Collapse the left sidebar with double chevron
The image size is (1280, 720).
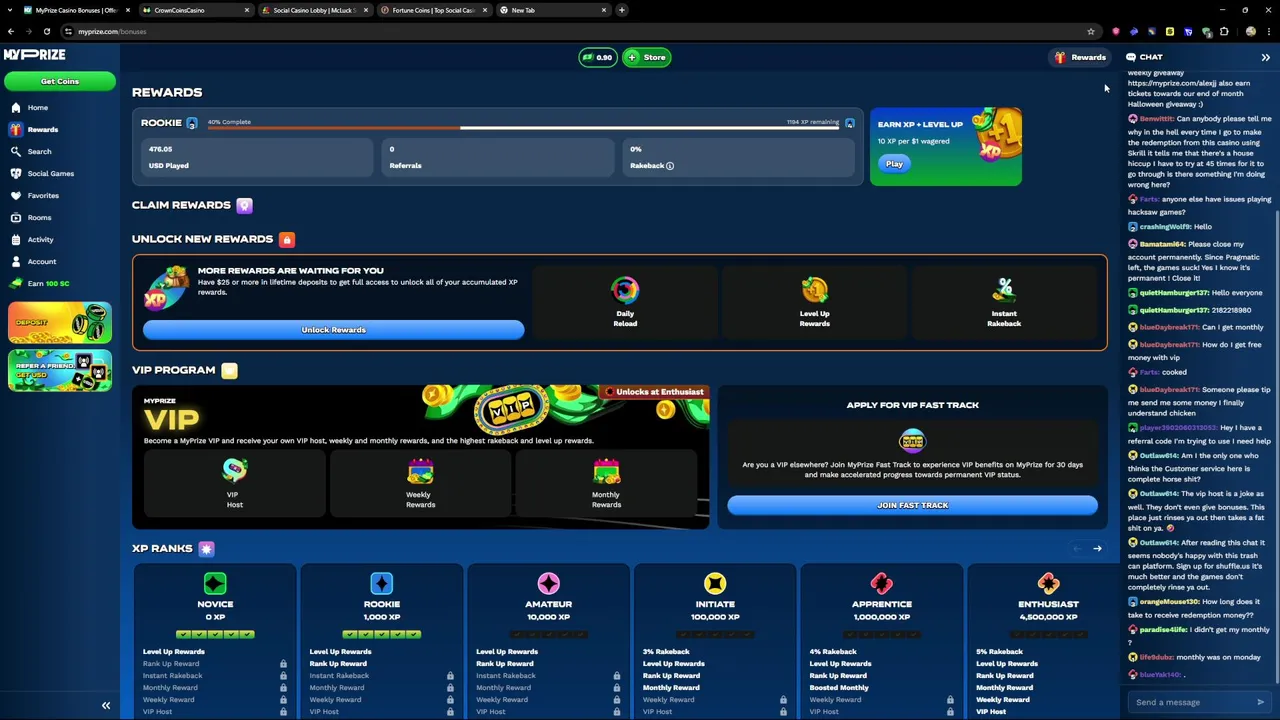tap(105, 706)
